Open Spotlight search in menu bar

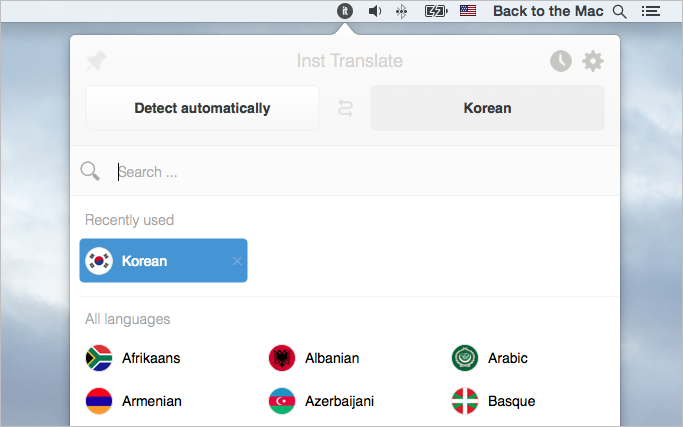point(619,11)
